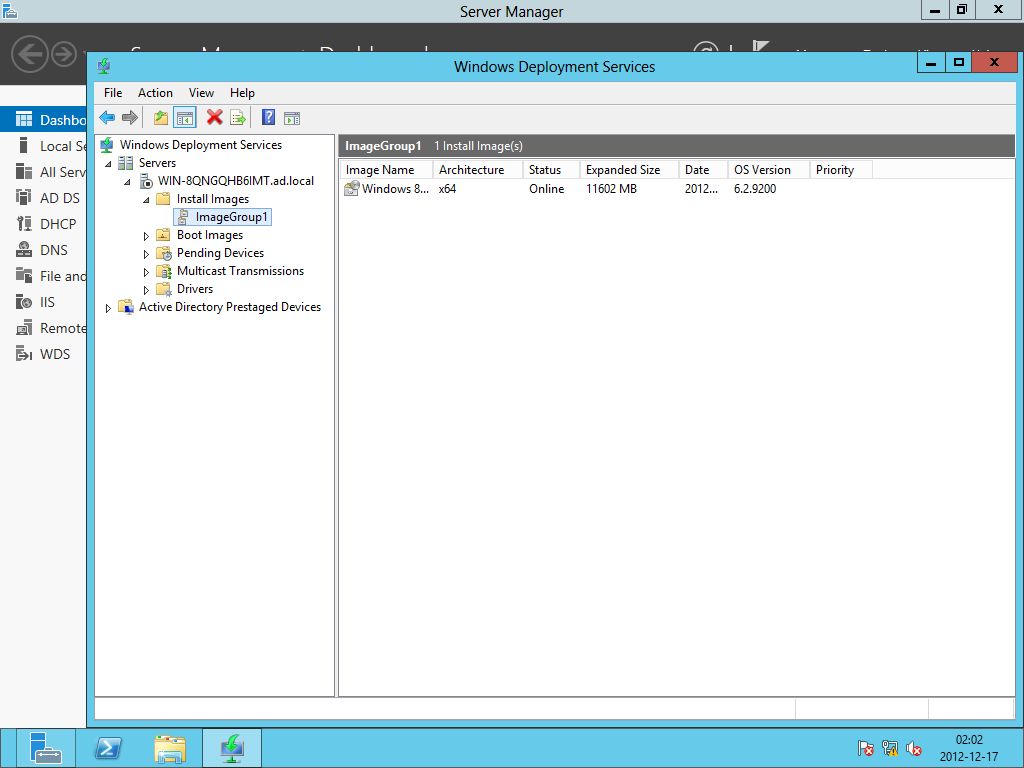Open Help via blue question mark icon
Screen dimensions: 1024x768
click(268, 118)
